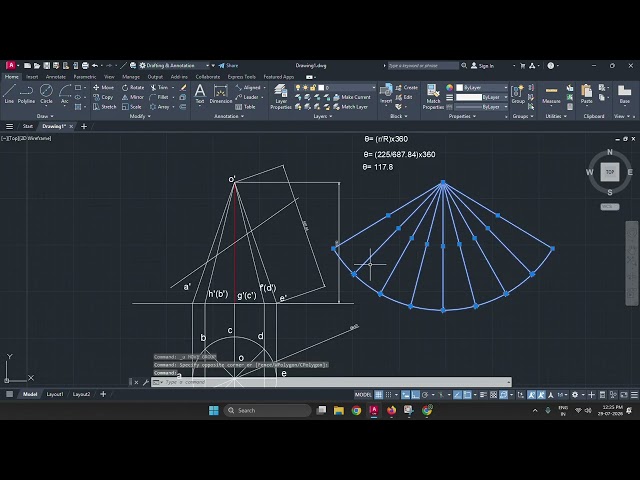Open the Parametric ribbon tab
This screenshot has height=480, width=640.
tap(84, 77)
